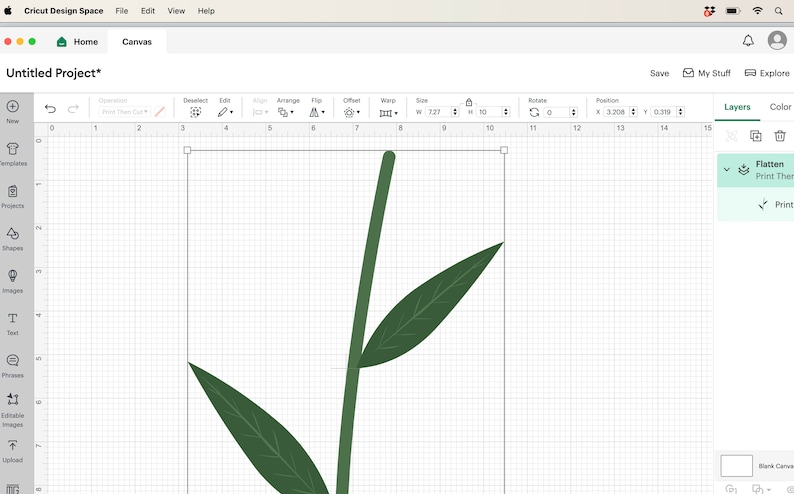Screen dimensions: 794x494
Task: Click the Untitled Project title
Action: pyautogui.click(x=54, y=73)
